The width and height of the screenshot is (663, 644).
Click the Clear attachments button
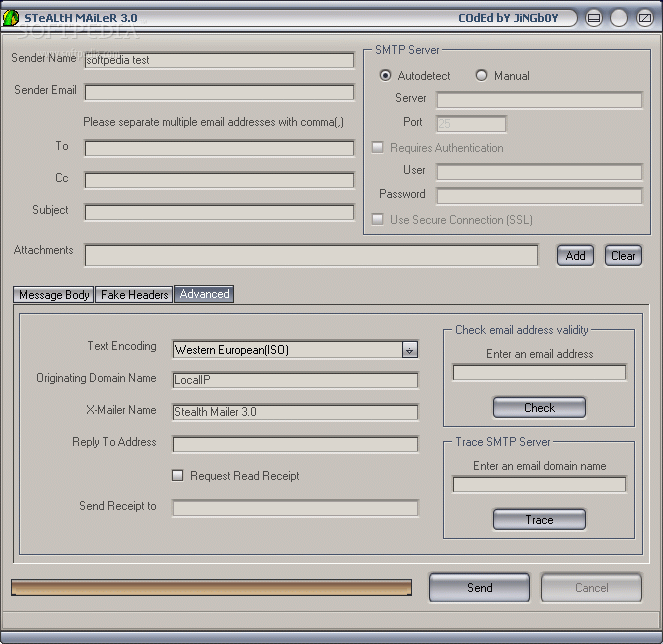coord(623,256)
